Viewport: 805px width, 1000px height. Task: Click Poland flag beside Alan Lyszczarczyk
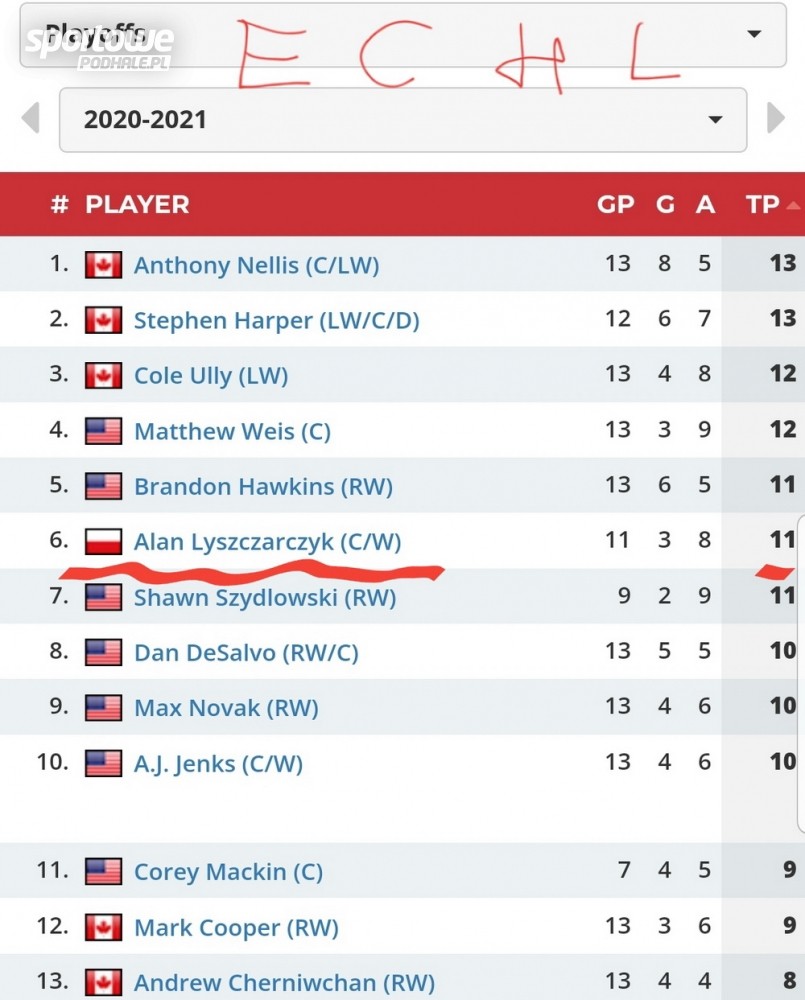click(103, 542)
